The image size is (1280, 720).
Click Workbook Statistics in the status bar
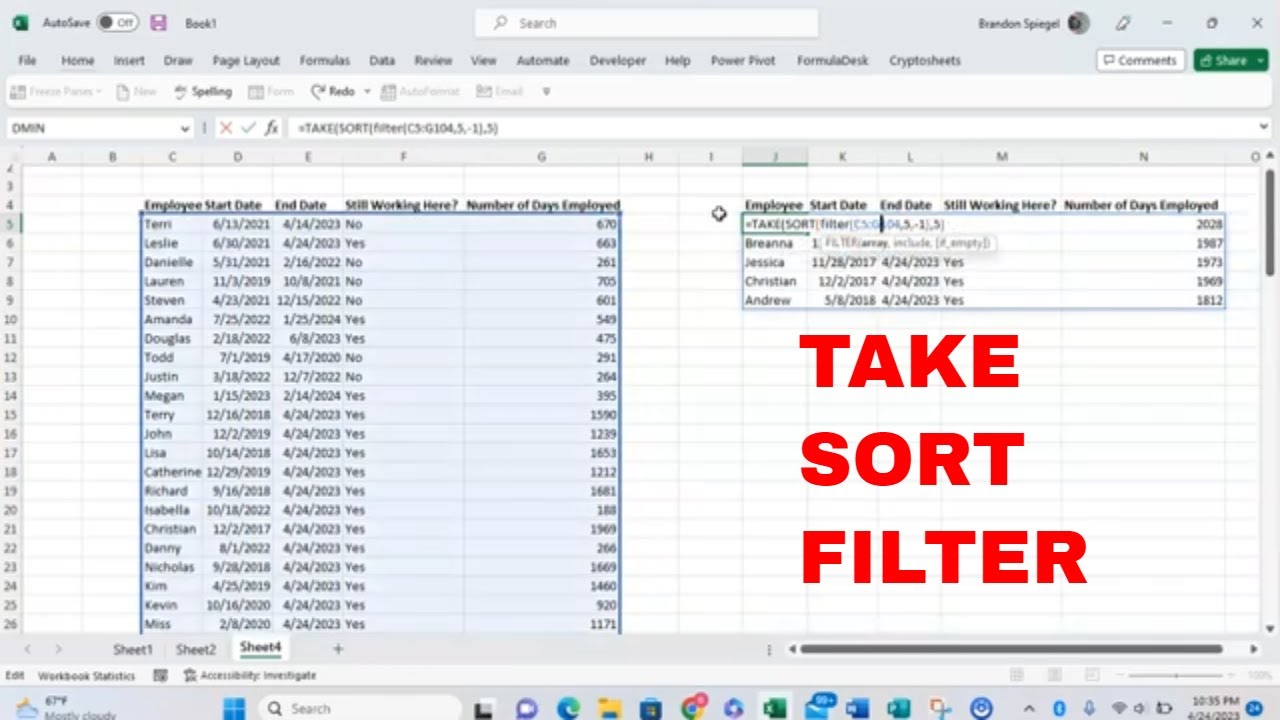[86, 676]
